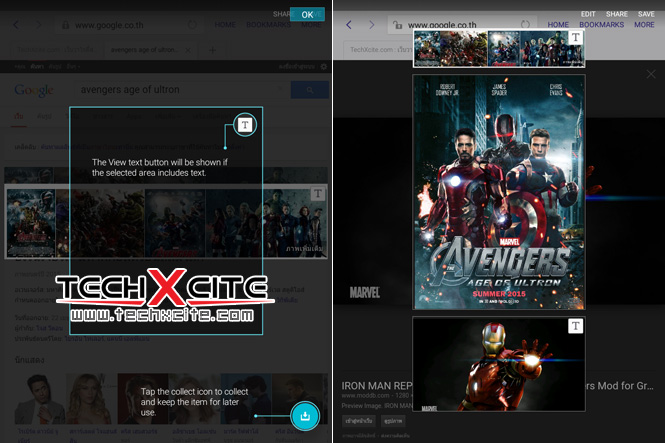Tap EDIT in right panel top bar

pos(588,14)
